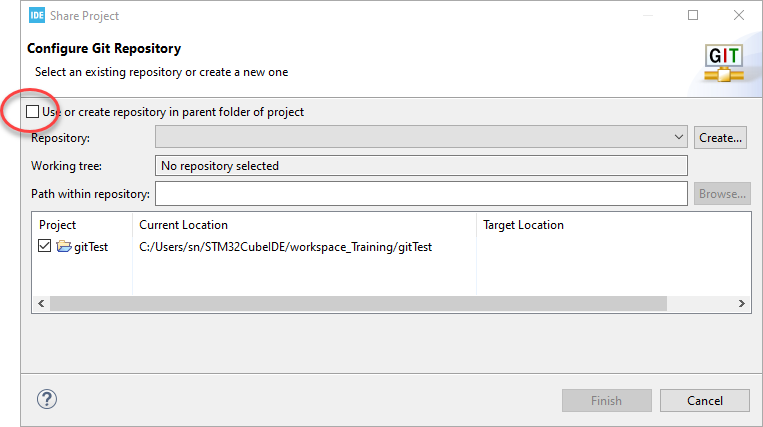Click the horizontal scrollbar thumb
This screenshot has height=427, width=763.
[x=358, y=303]
